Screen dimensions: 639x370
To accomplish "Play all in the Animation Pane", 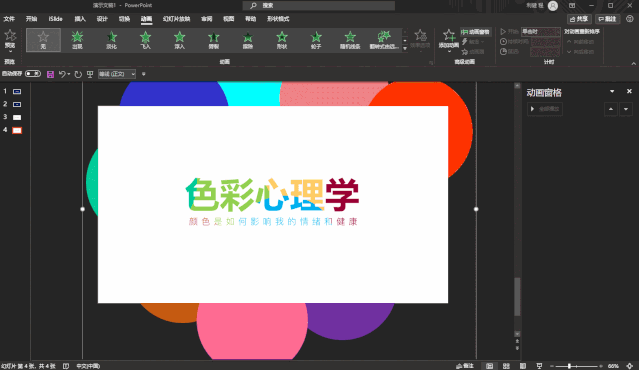I will pyautogui.click(x=545, y=109).
